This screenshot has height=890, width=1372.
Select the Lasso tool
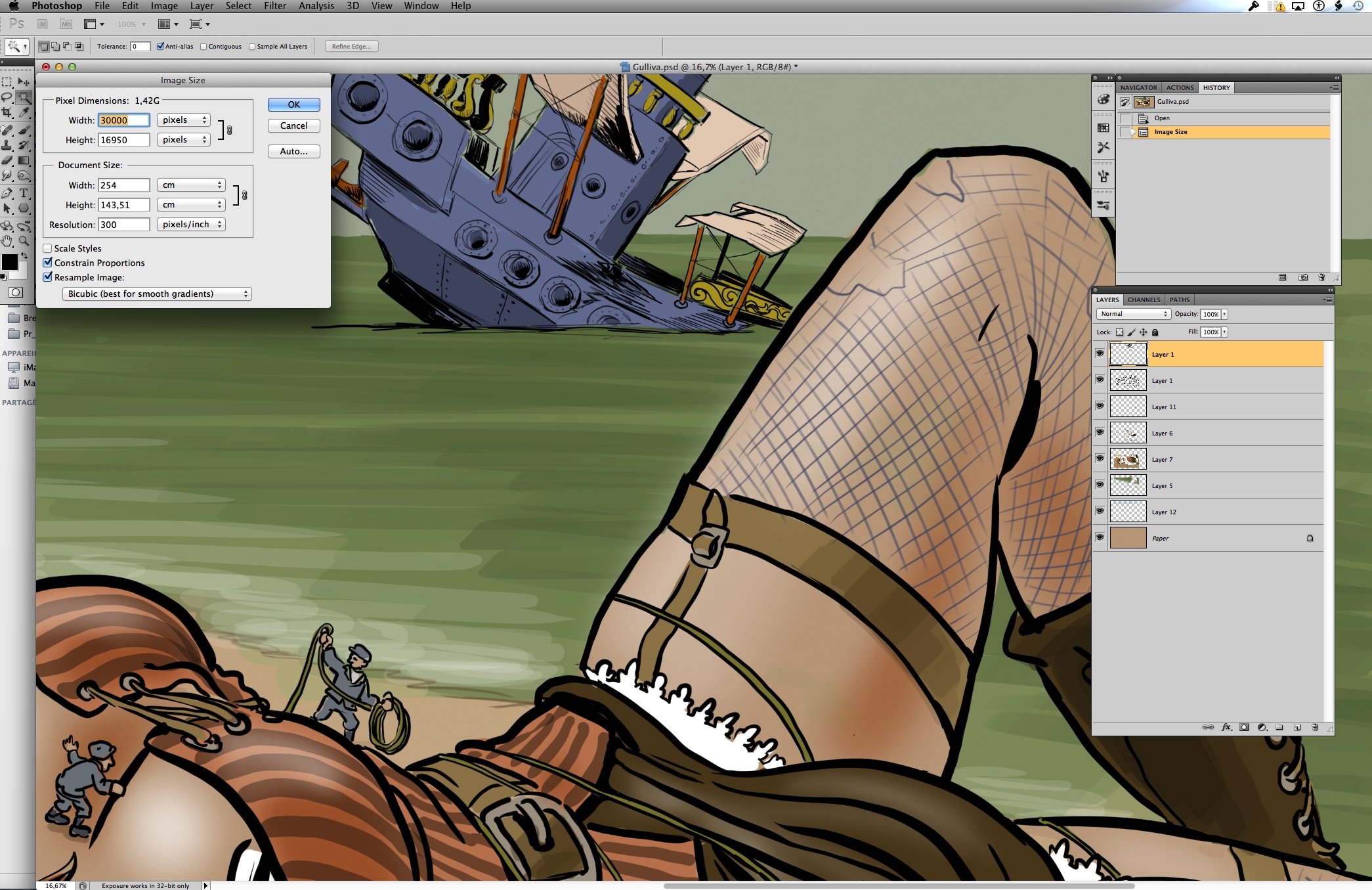7,98
